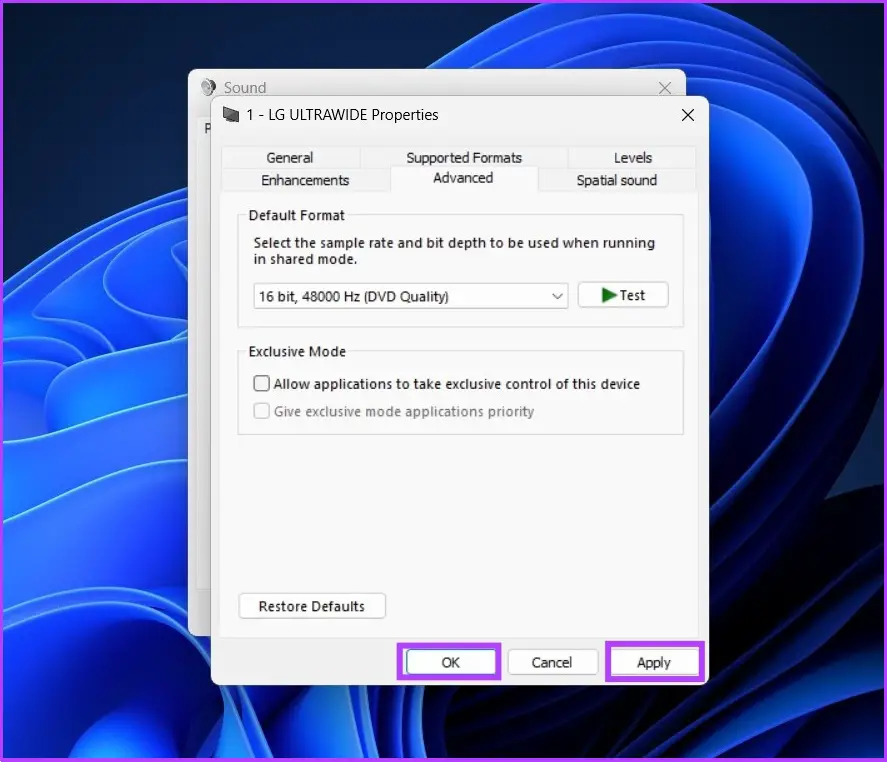887x762 pixels.
Task: Open the Spatial sound tab
Action: pyautogui.click(x=616, y=181)
